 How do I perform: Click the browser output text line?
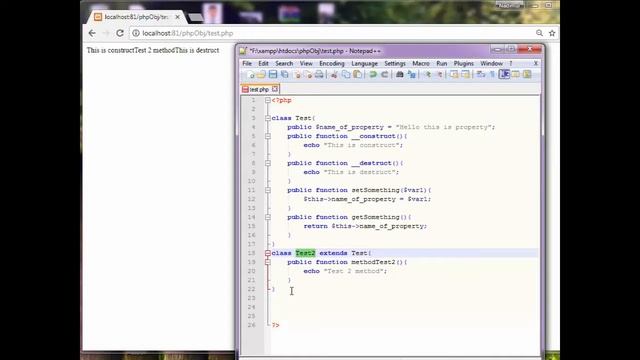[x=153, y=50]
